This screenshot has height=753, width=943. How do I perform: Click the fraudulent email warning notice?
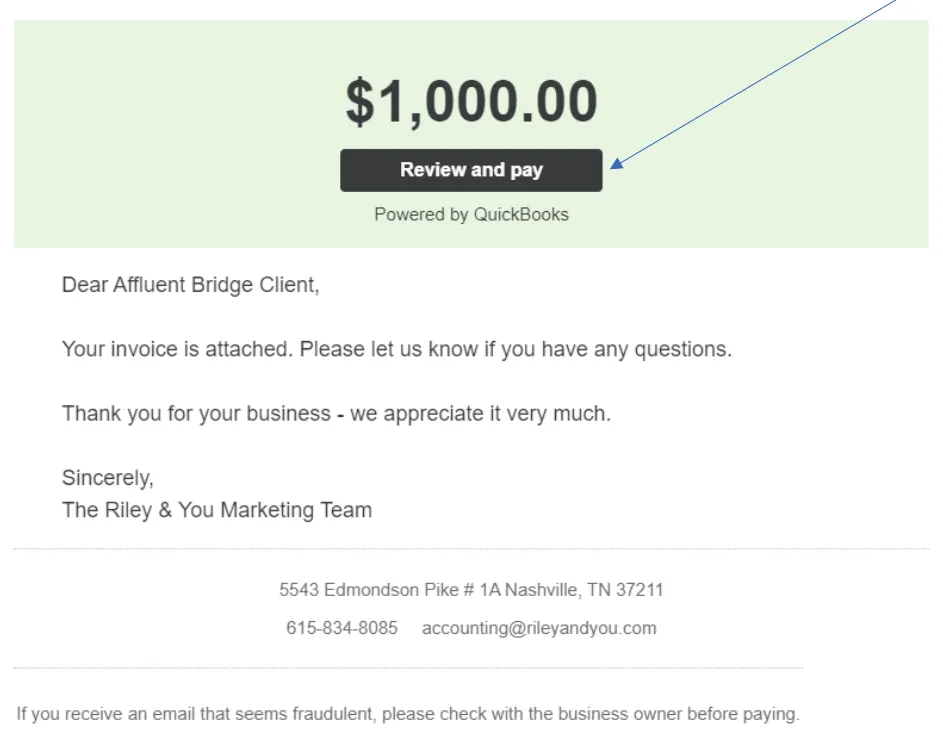click(x=408, y=714)
